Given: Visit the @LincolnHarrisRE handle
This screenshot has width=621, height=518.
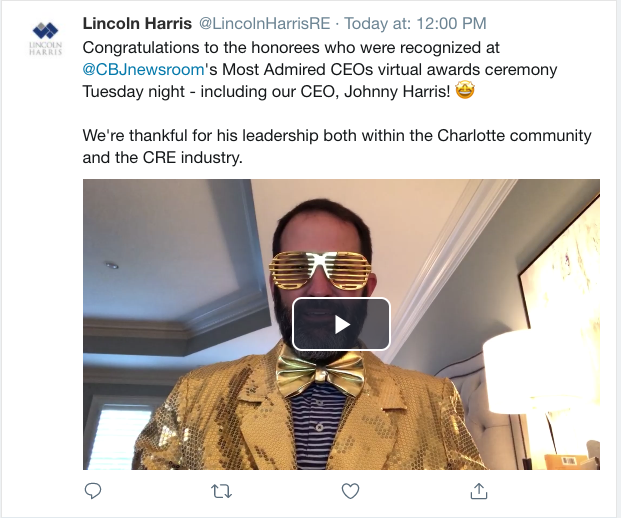Looking at the screenshot, I should click(x=256, y=23).
